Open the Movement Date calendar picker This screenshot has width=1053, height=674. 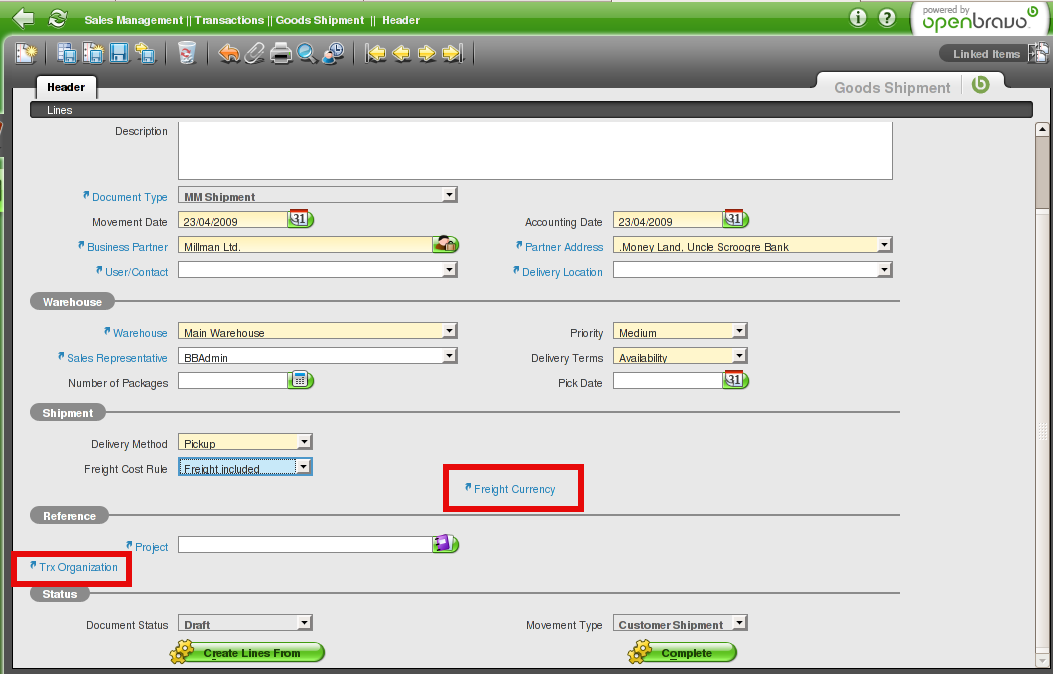point(300,219)
